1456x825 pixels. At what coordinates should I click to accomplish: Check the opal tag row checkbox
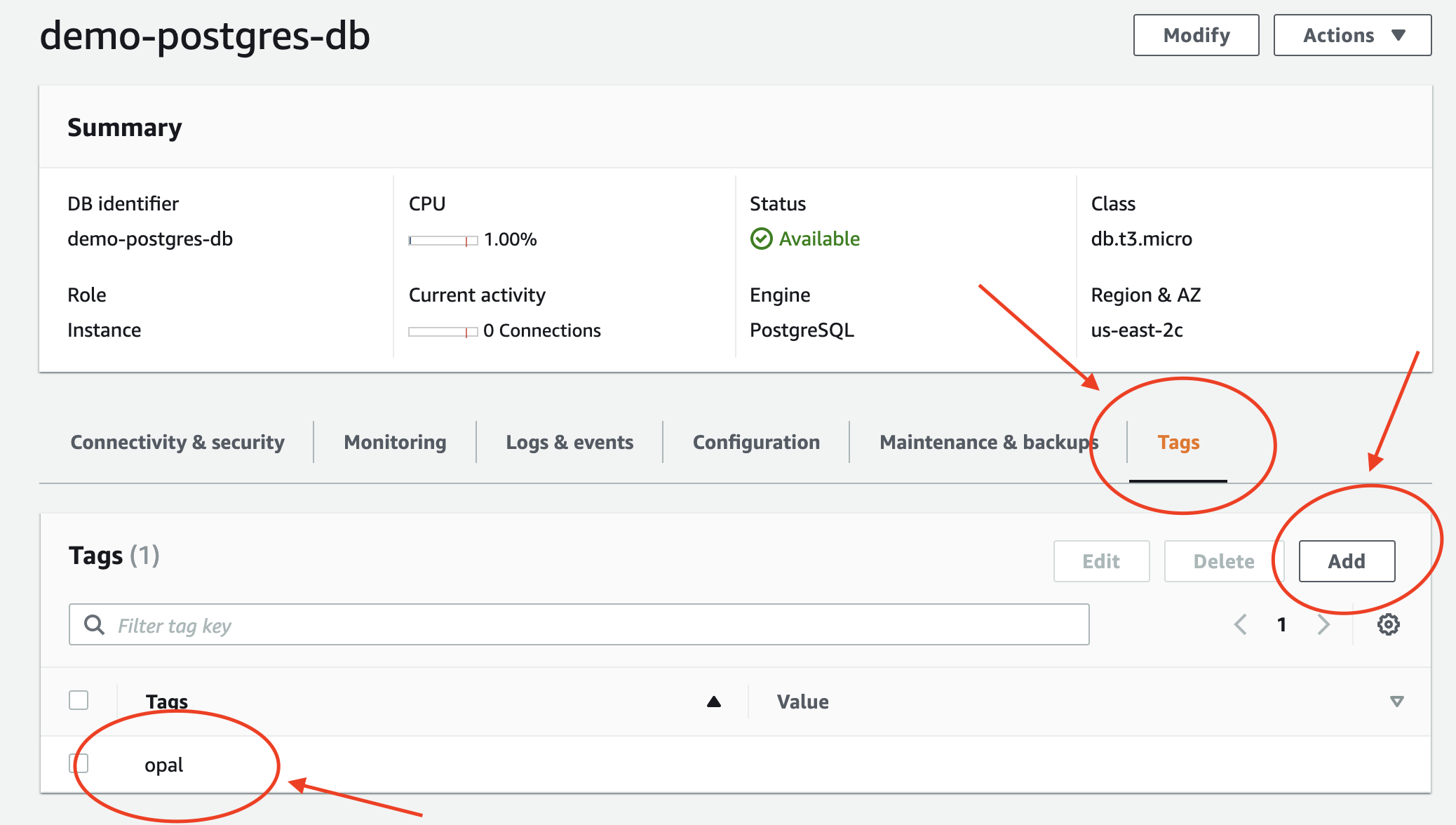point(79,763)
